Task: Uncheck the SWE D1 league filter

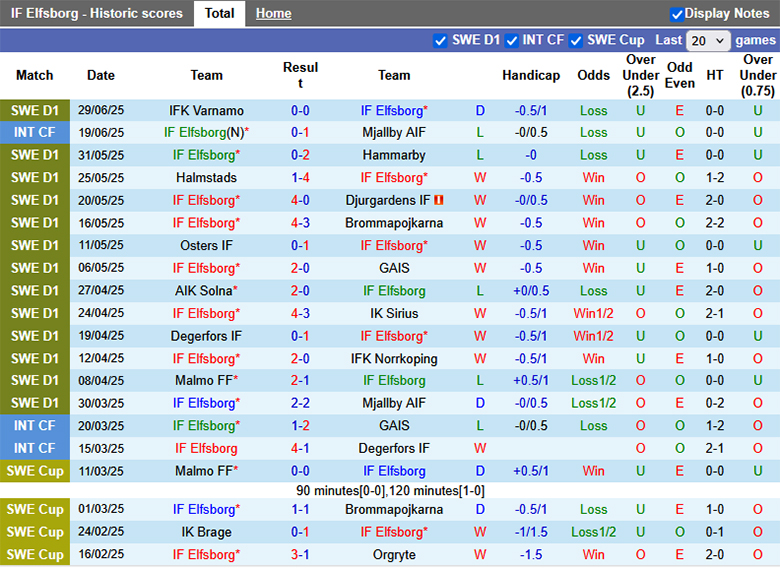Action: pyautogui.click(x=440, y=41)
